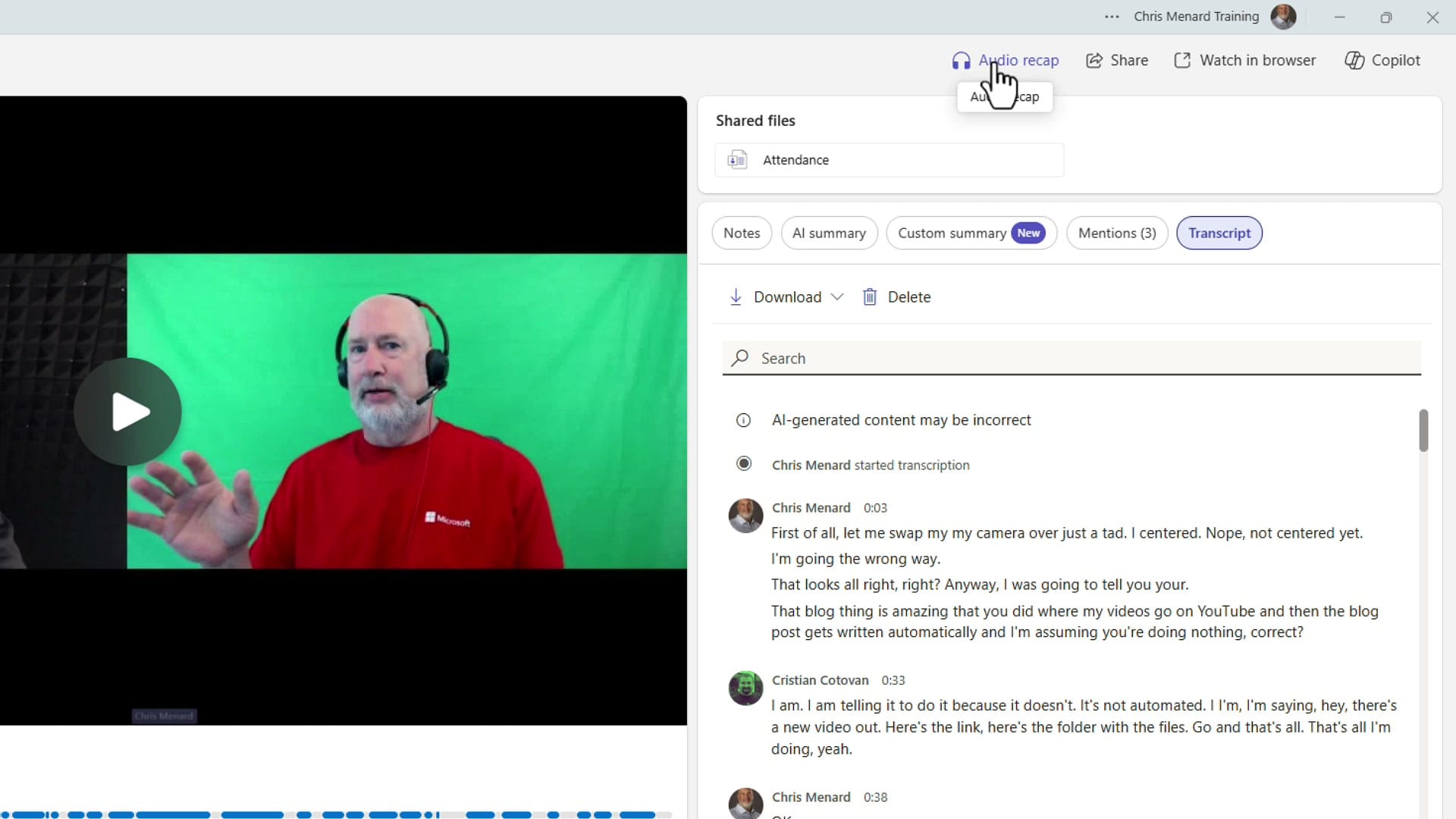Click the transcript vertical scrollbar thumb
This screenshot has height=819, width=1456.
coord(1423,430)
